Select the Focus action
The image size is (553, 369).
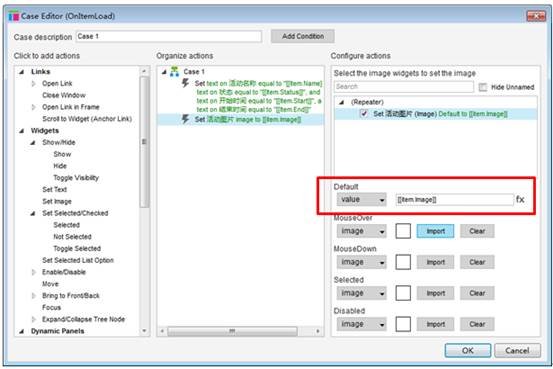pyautogui.click(x=51, y=308)
